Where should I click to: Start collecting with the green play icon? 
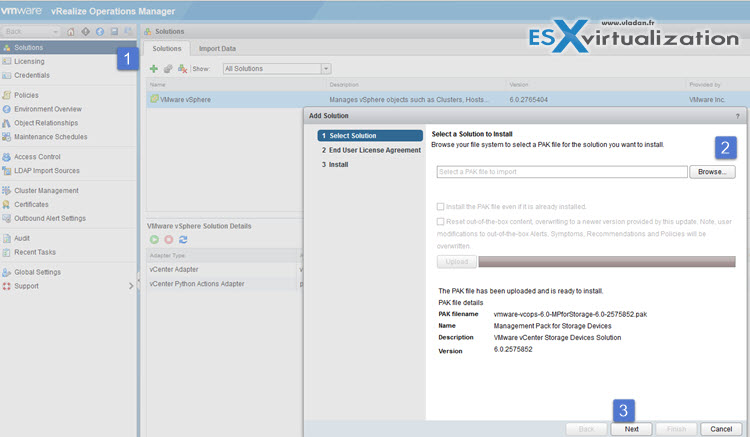click(x=154, y=240)
